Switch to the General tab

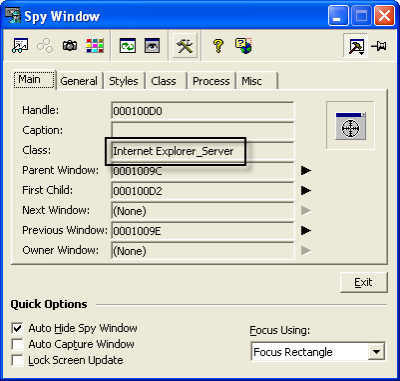[79, 81]
